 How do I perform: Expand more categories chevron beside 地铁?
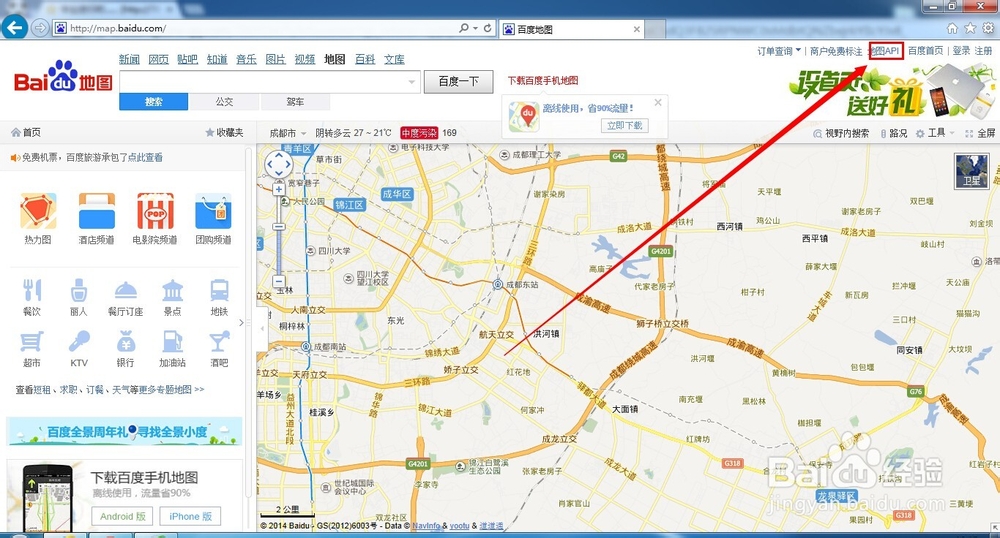coord(240,323)
